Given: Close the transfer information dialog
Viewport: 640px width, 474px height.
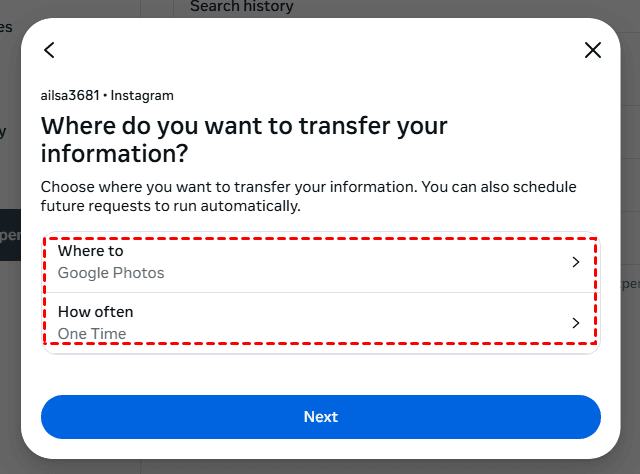Looking at the screenshot, I should (x=593, y=50).
